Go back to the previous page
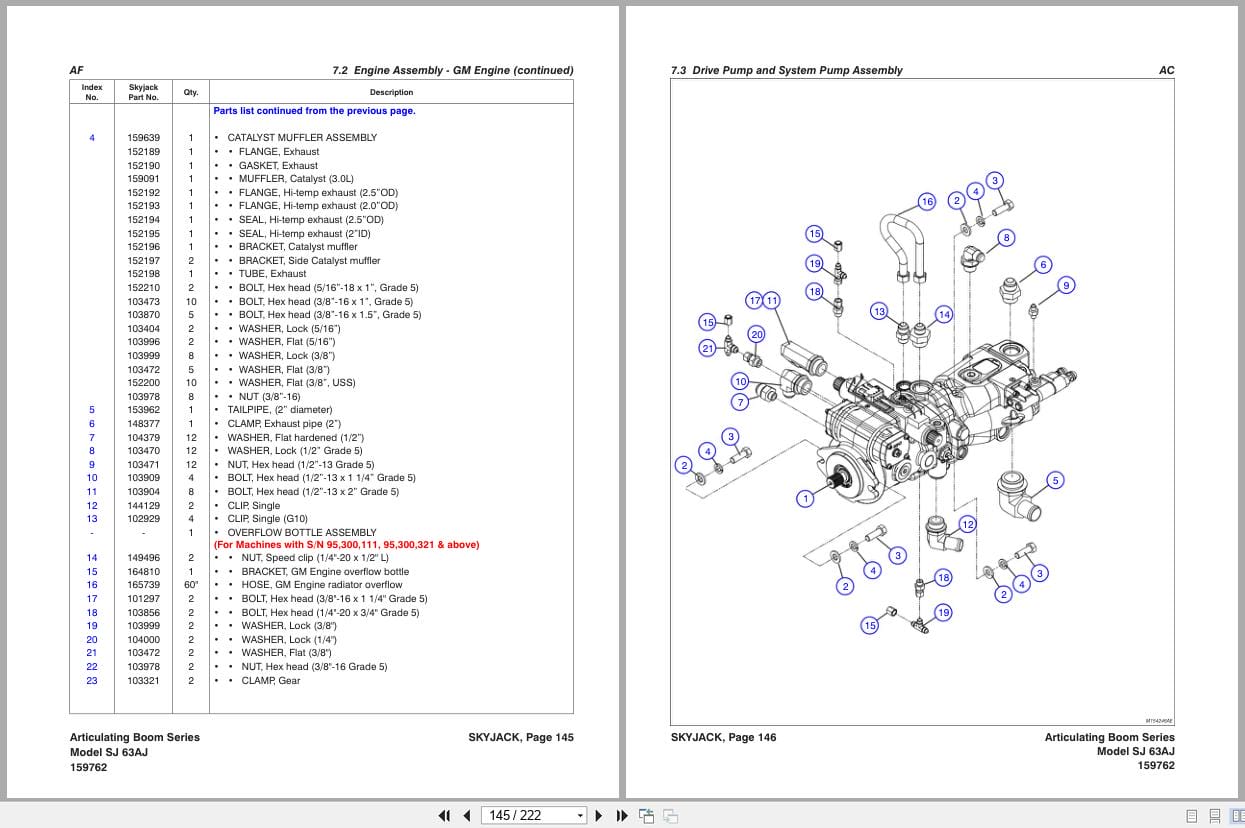The width and height of the screenshot is (1245, 828). pos(466,816)
